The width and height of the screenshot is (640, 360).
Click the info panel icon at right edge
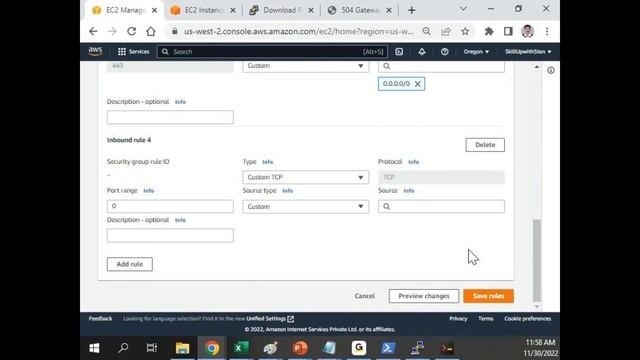(551, 70)
